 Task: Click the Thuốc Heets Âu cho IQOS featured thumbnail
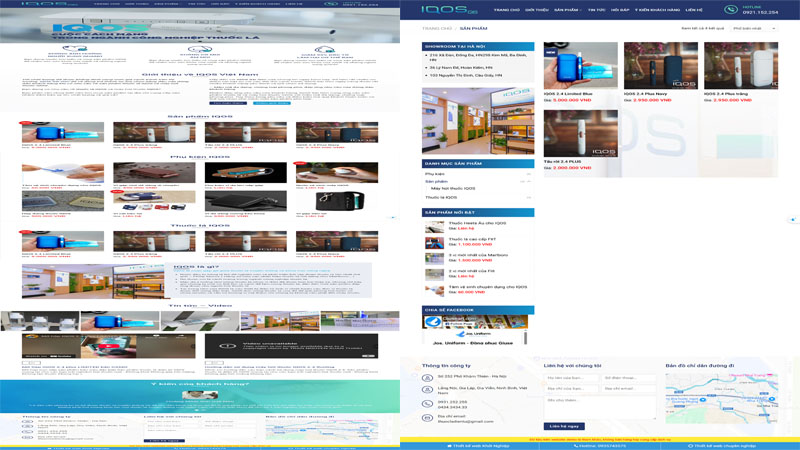pyautogui.click(x=434, y=227)
